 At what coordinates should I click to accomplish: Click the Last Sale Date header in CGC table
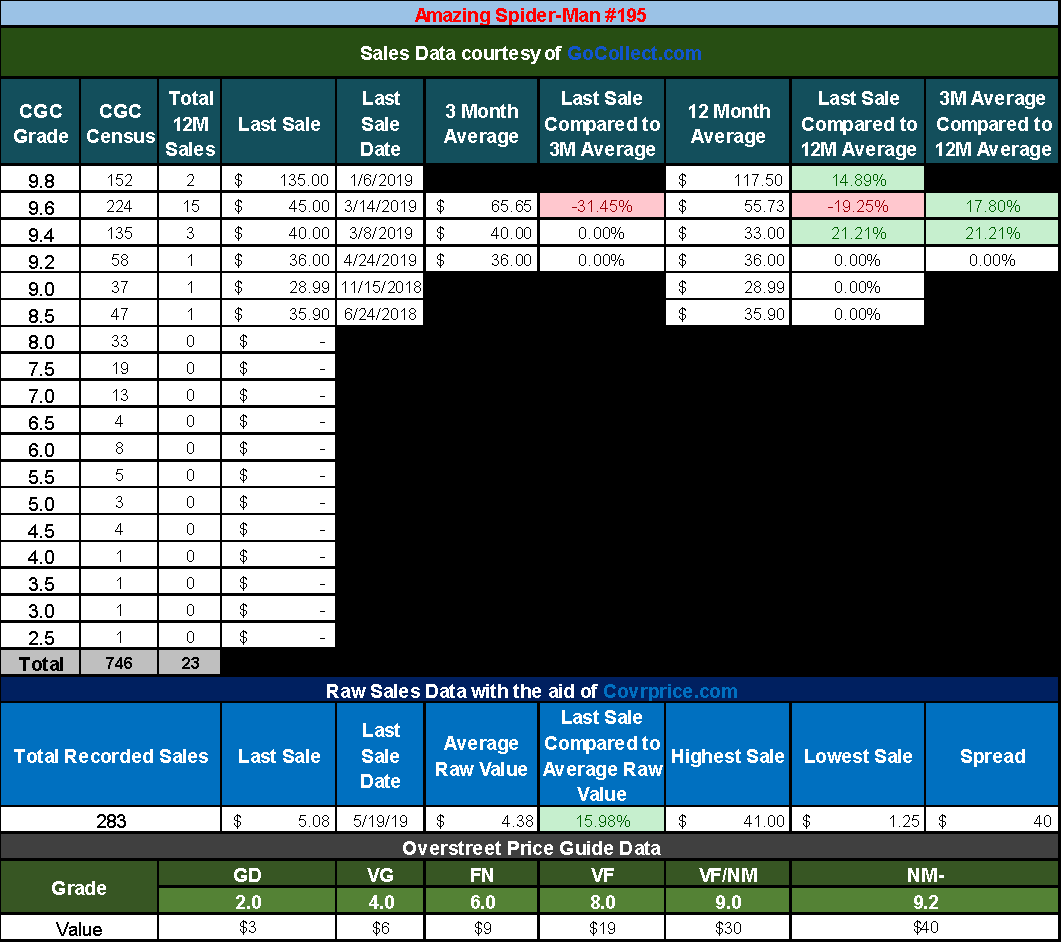click(x=380, y=122)
